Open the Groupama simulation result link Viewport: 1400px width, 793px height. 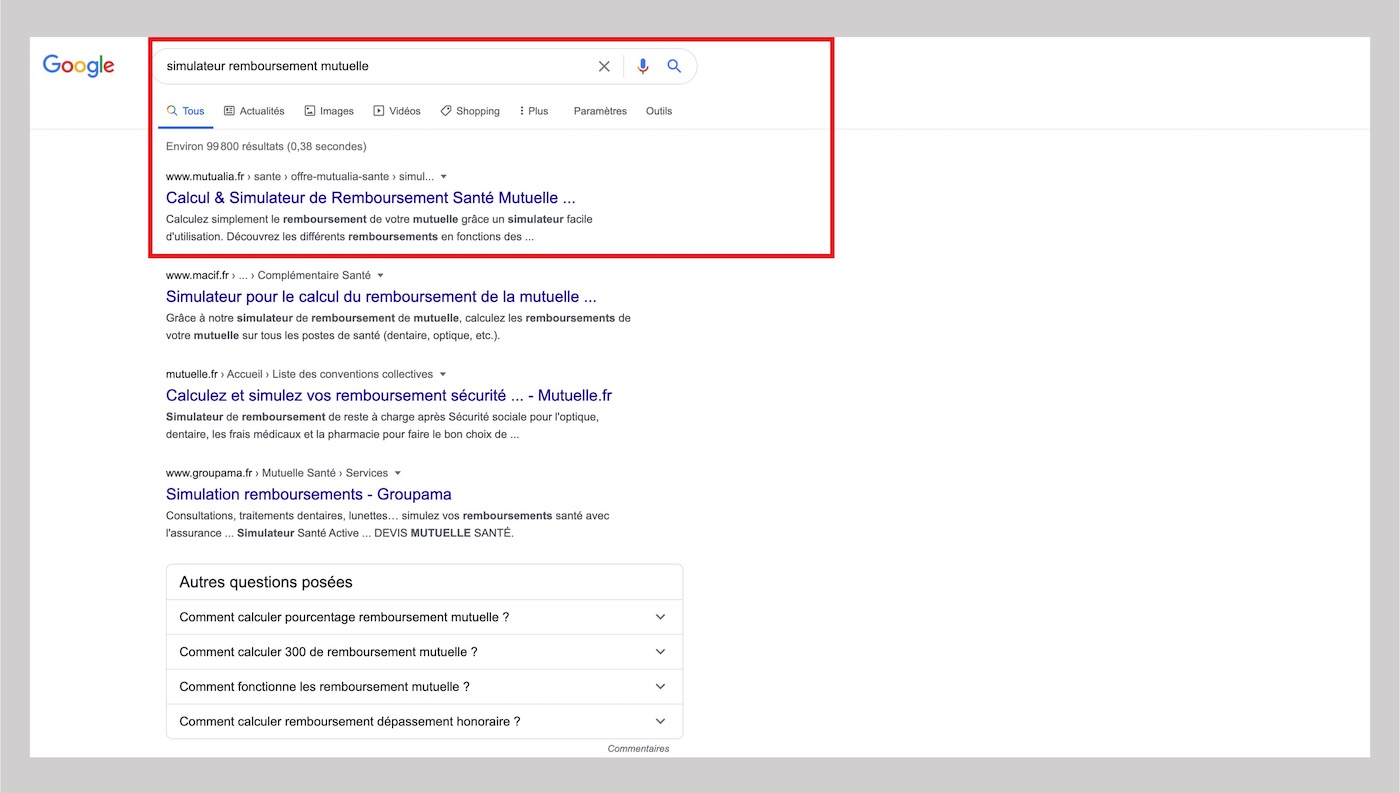tap(308, 494)
